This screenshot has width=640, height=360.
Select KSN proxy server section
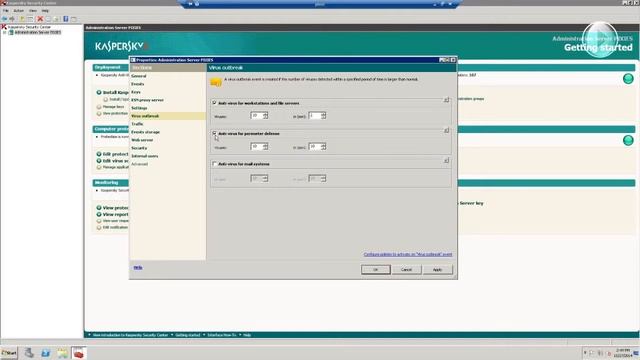[147, 100]
